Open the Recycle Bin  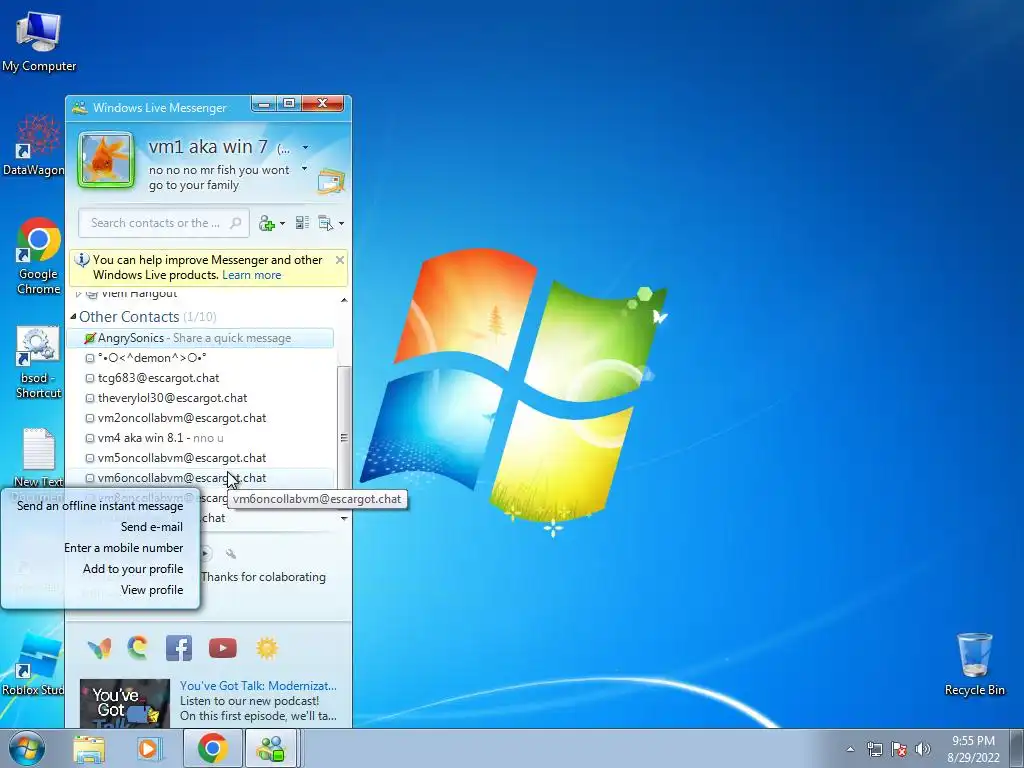(974, 664)
